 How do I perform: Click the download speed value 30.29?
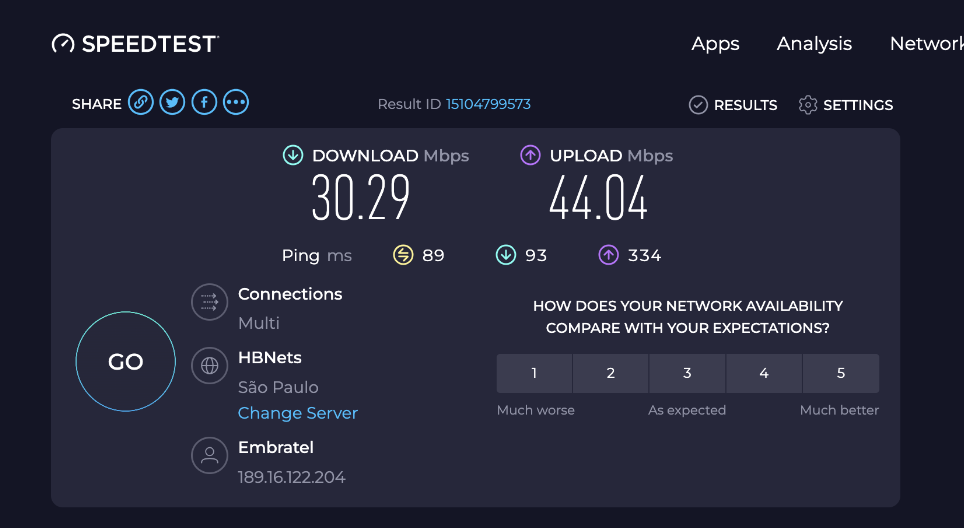(360, 197)
